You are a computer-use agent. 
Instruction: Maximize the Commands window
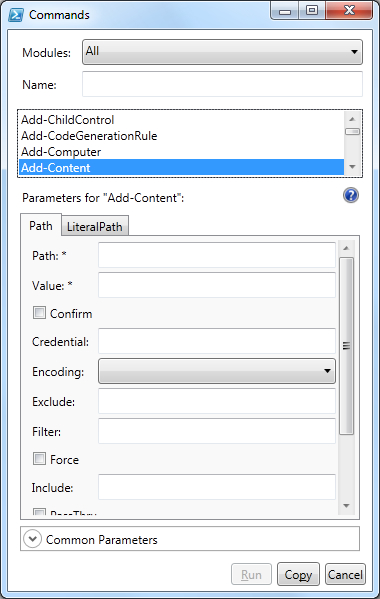(312, 10)
